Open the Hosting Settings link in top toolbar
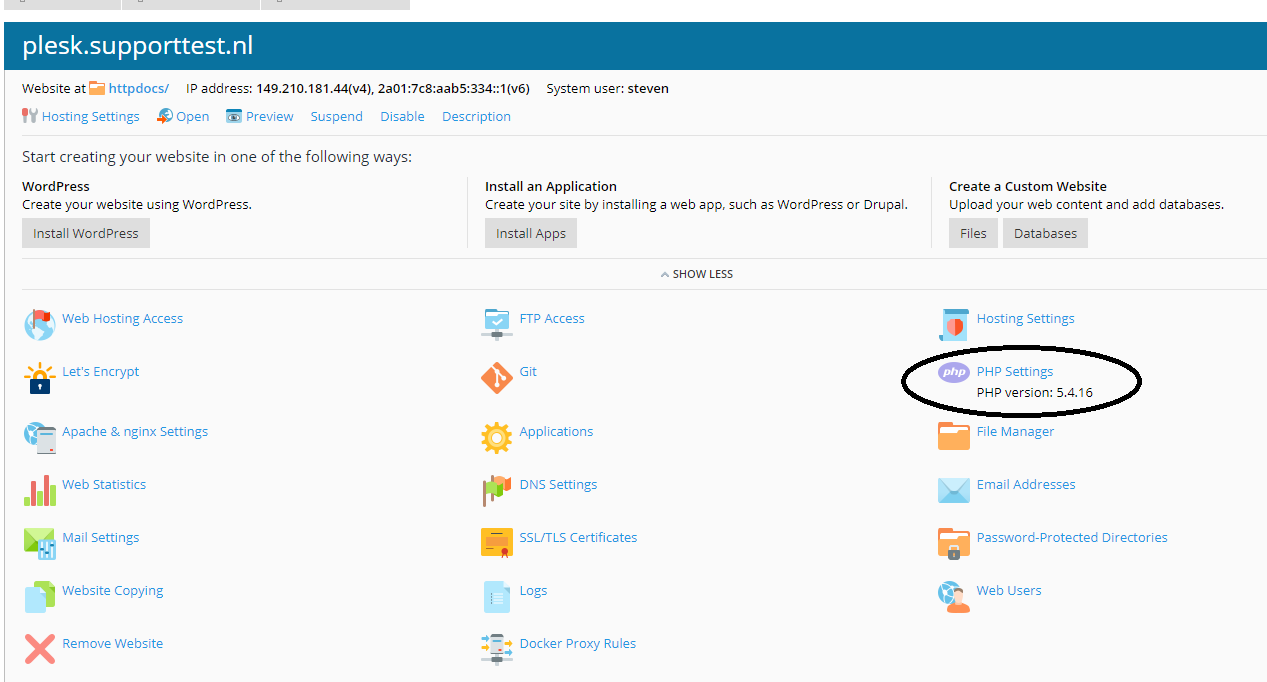Image resolution: width=1267 pixels, height=682 pixels. pyautogui.click(x=91, y=116)
